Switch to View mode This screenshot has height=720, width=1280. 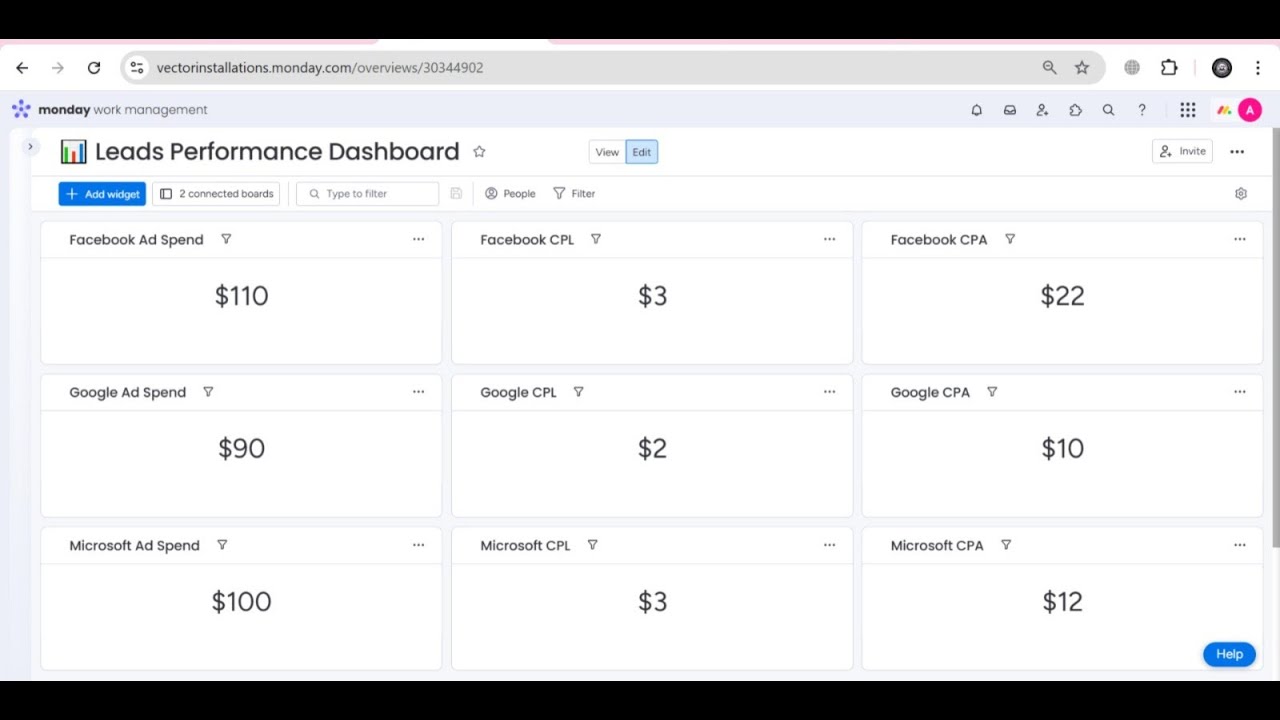[x=607, y=152]
